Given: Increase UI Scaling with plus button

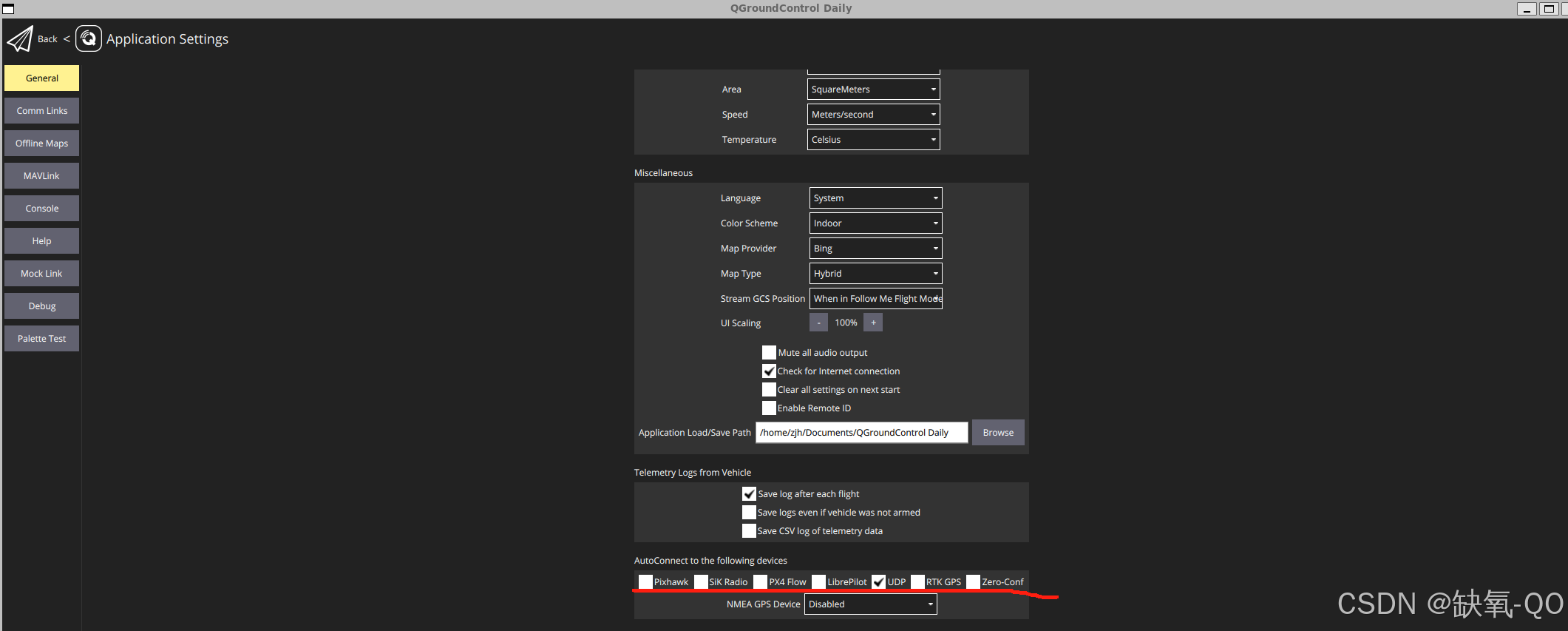Looking at the screenshot, I should click(x=873, y=323).
